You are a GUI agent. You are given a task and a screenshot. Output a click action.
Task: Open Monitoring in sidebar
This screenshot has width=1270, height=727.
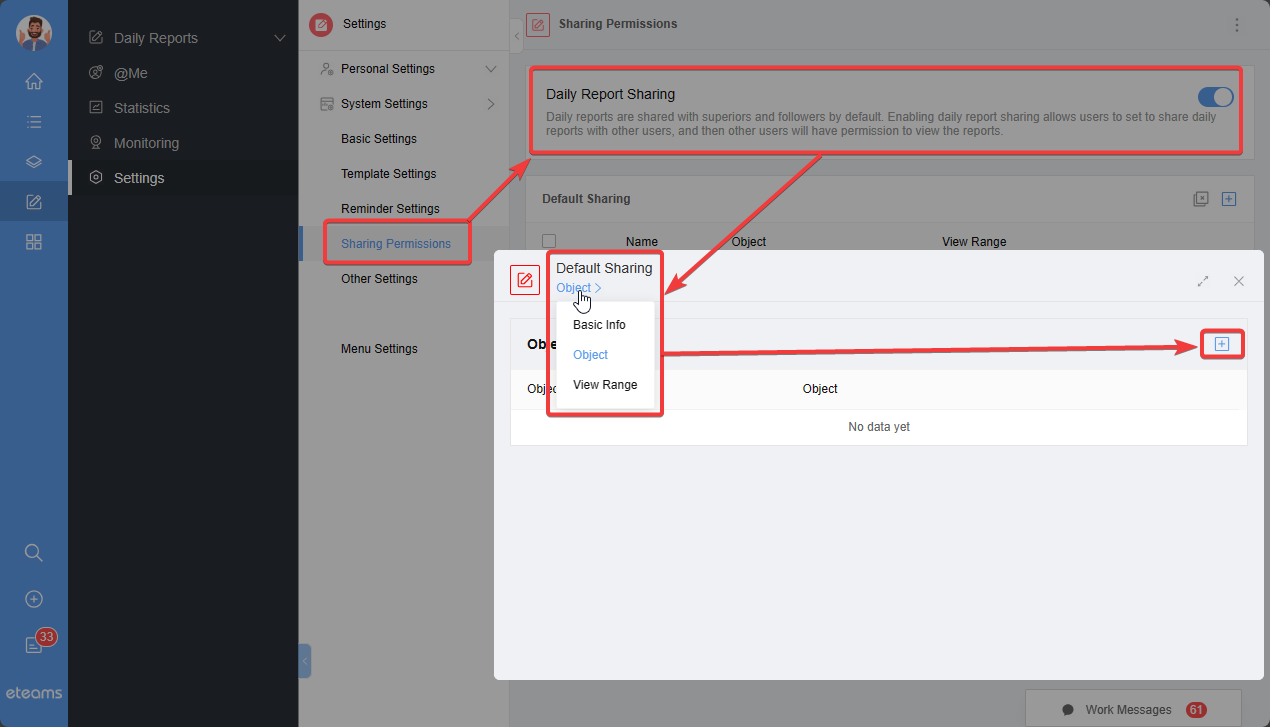pyautogui.click(x=146, y=143)
